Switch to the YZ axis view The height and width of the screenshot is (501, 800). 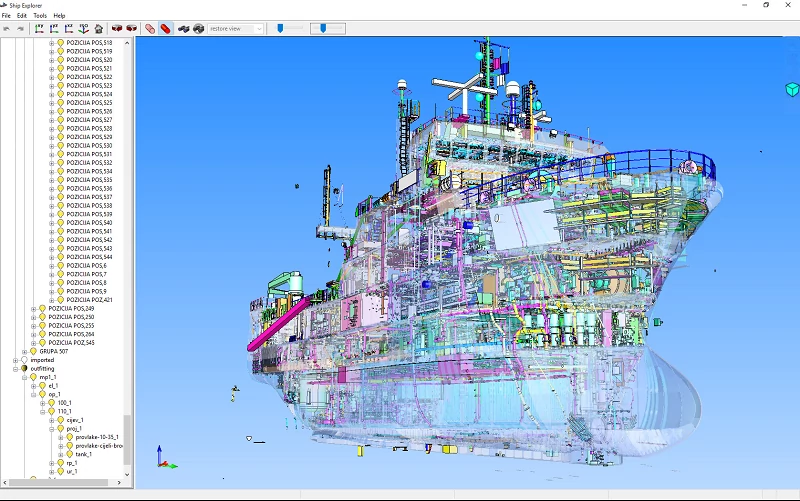(x=54, y=29)
